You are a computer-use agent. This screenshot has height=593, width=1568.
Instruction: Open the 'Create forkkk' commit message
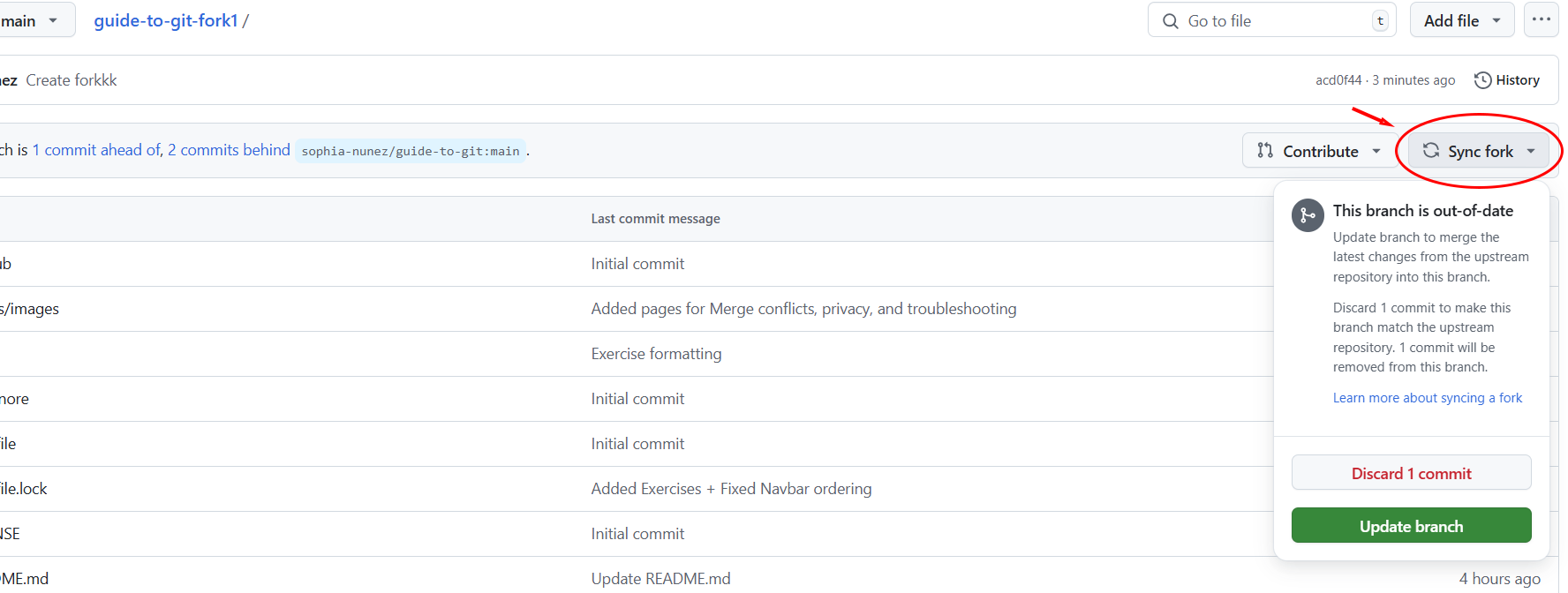coord(72,80)
